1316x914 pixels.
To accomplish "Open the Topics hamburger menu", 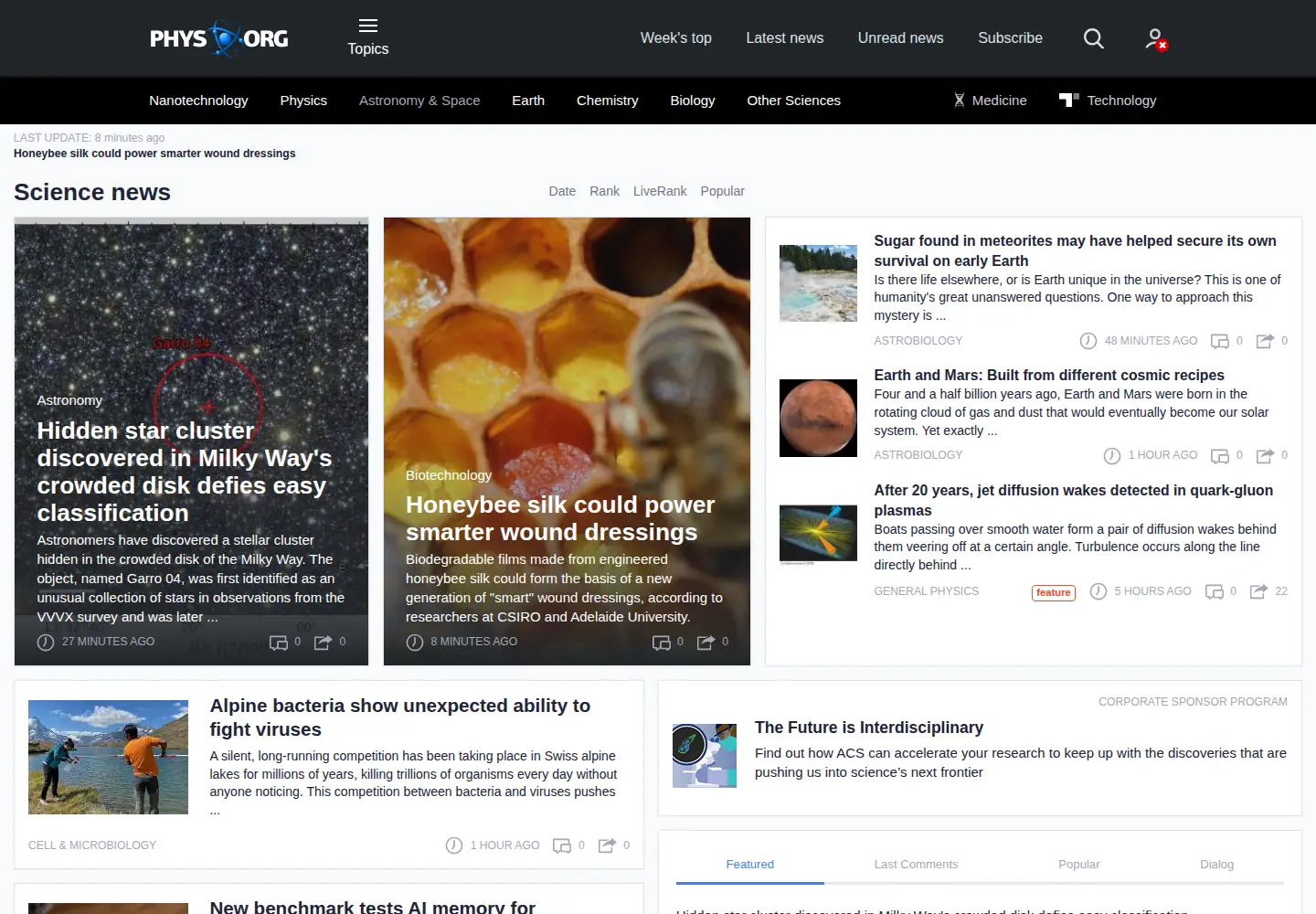I will (368, 37).
